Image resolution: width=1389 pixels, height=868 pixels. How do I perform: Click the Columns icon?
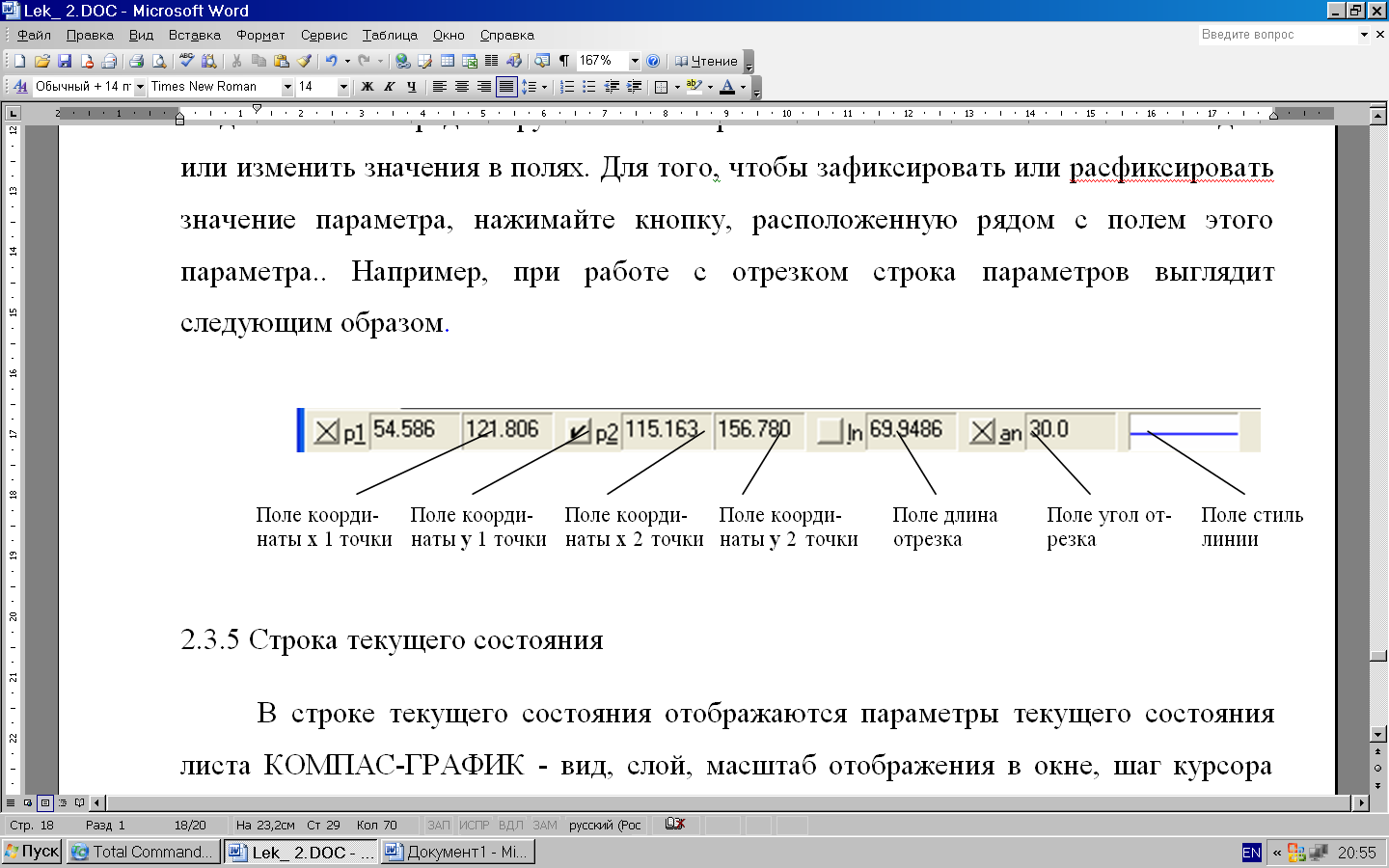[x=491, y=61]
